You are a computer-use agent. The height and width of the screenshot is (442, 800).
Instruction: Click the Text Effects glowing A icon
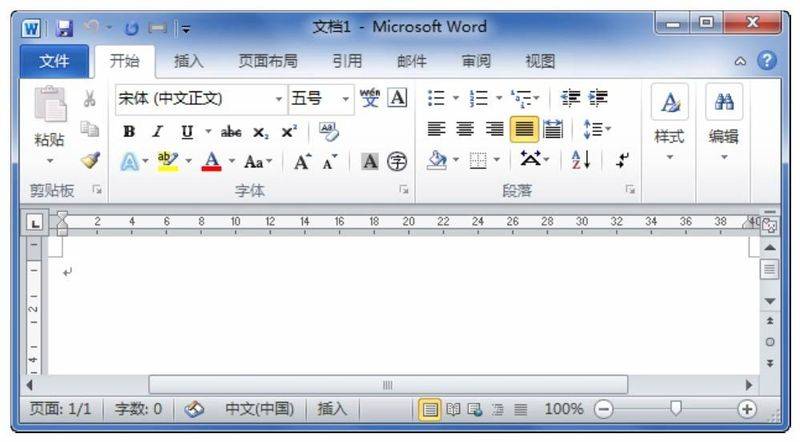130,162
